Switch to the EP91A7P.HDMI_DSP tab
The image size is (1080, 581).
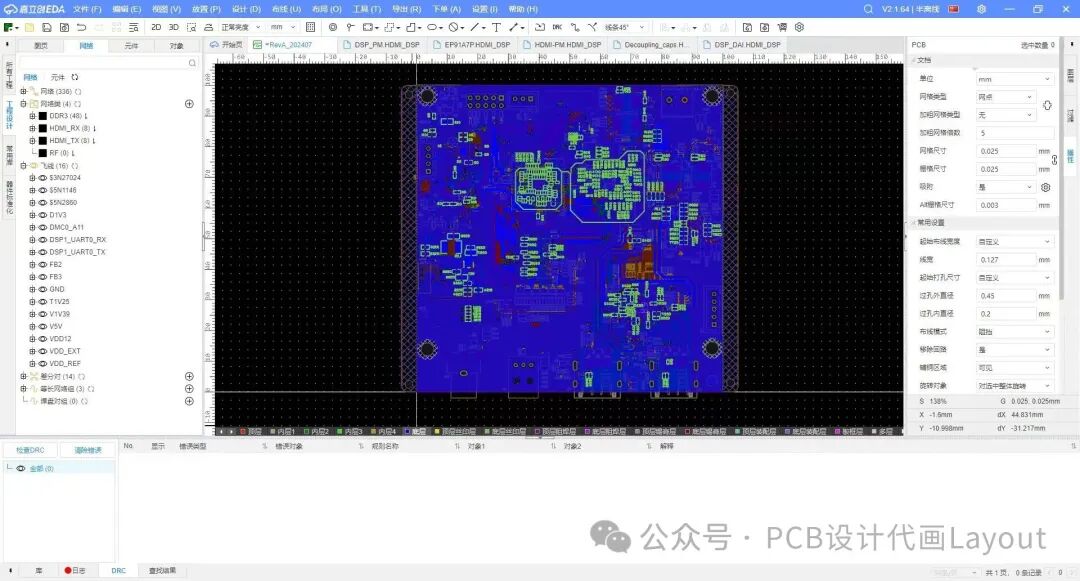point(472,45)
